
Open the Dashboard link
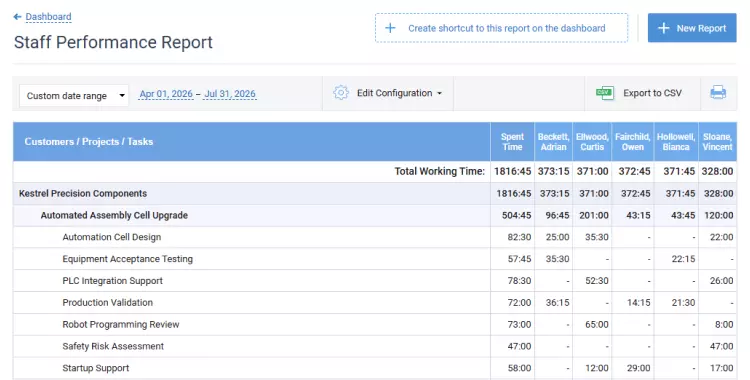(48, 17)
